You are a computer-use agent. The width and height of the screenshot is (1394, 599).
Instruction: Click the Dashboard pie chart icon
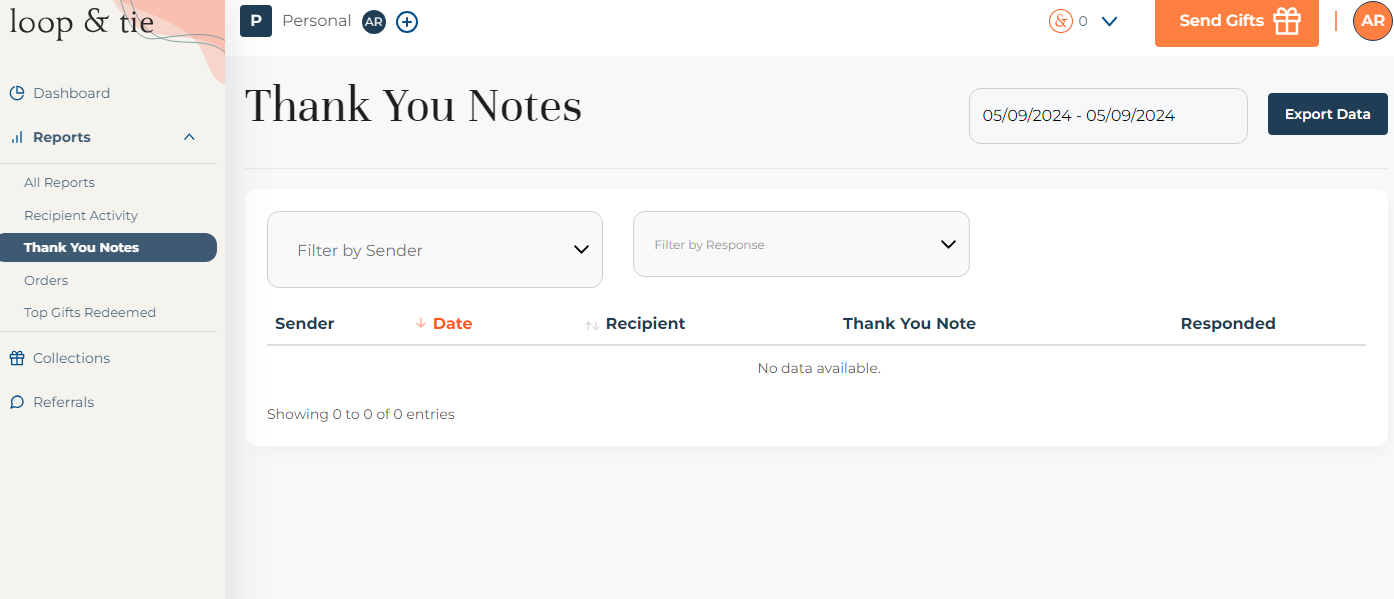[17, 93]
